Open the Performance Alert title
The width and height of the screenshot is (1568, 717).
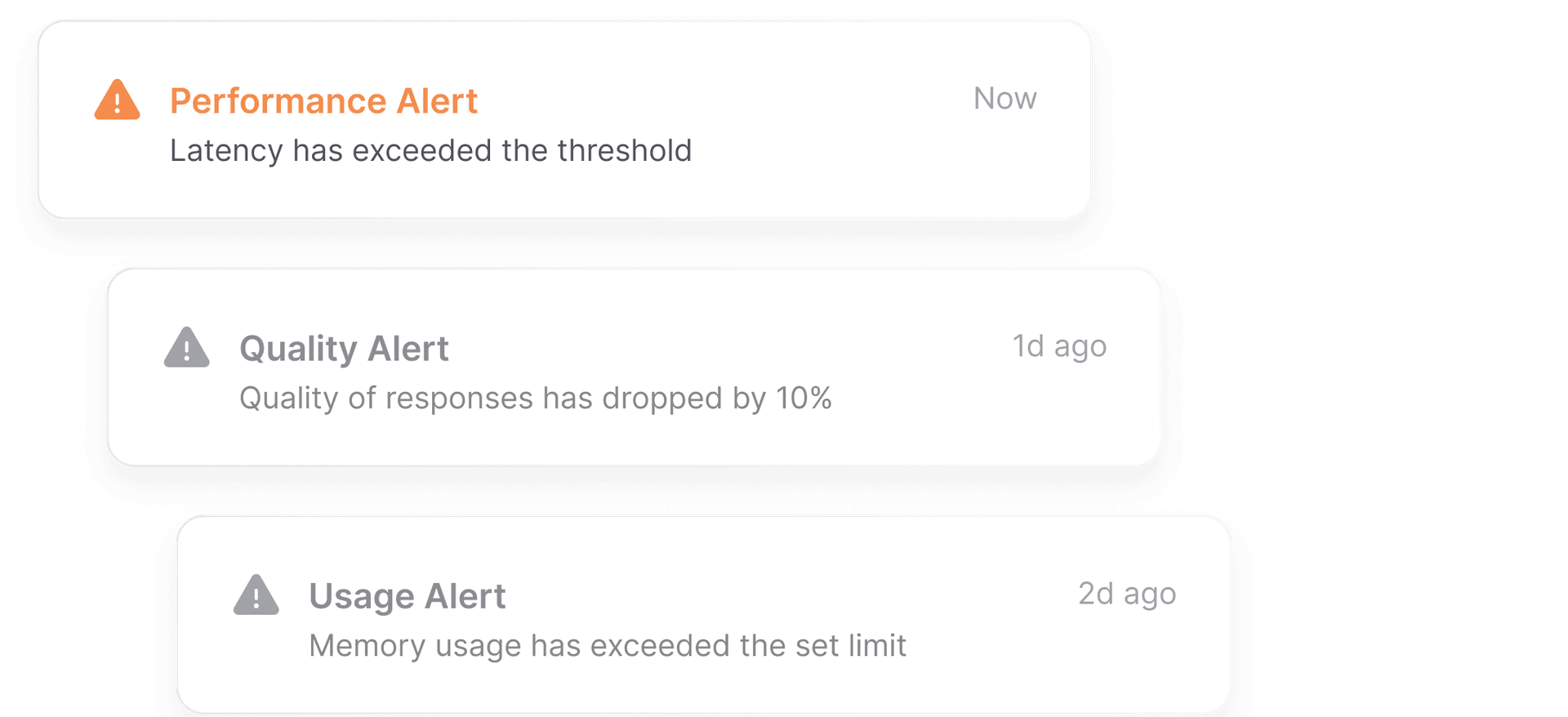[x=323, y=101]
